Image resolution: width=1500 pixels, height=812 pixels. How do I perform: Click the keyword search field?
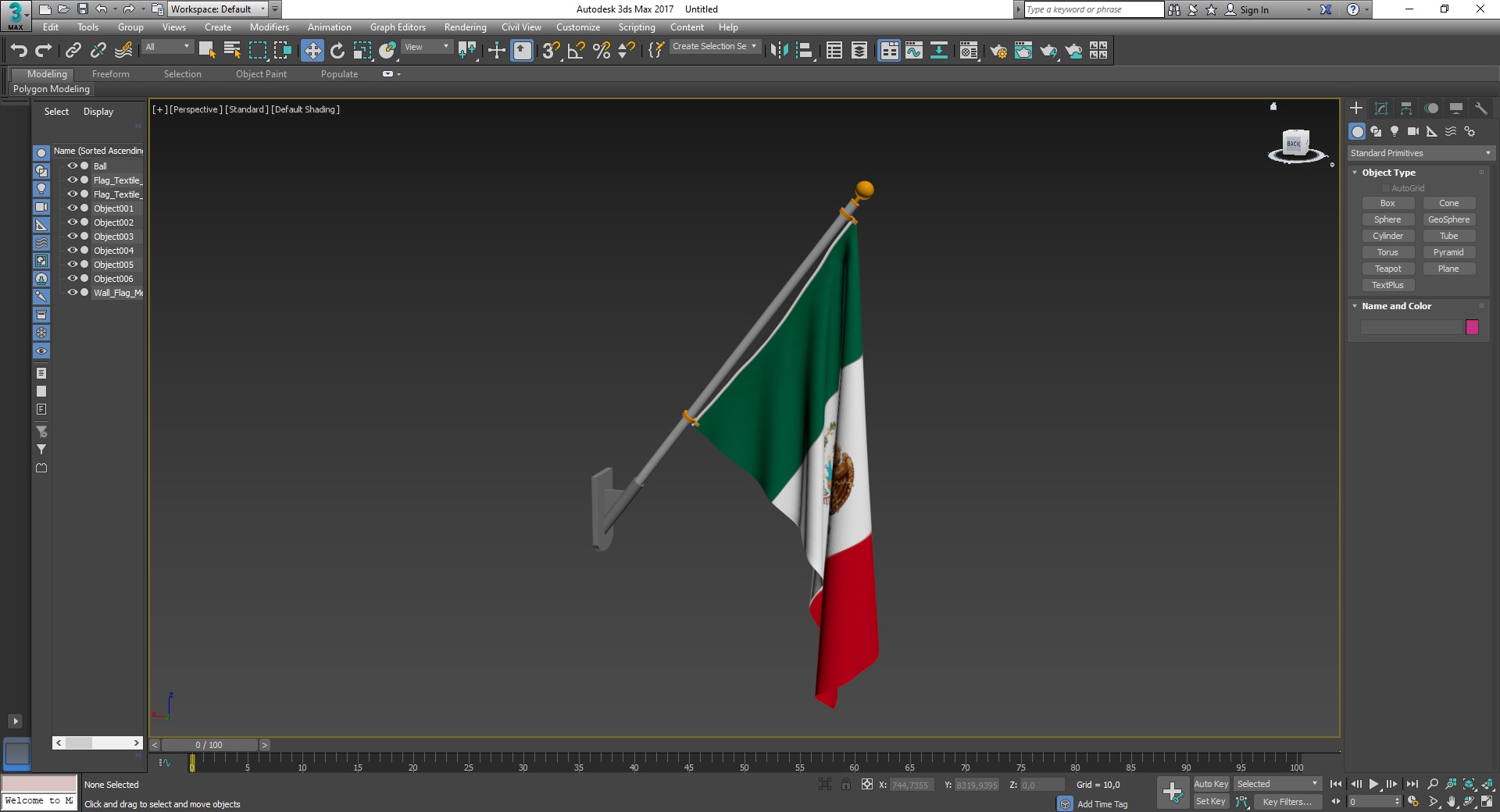[1094, 9]
